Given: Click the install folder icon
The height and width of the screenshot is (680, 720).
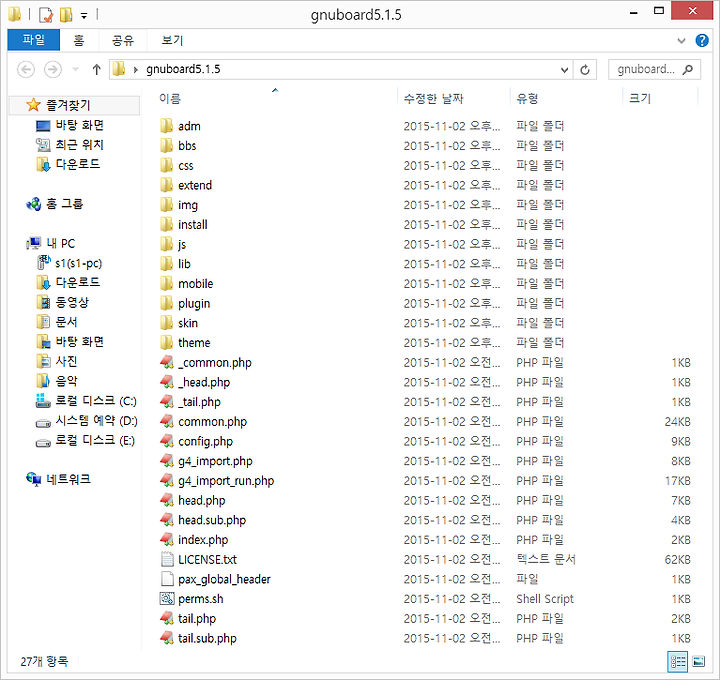Looking at the screenshot, I should 166,225.
